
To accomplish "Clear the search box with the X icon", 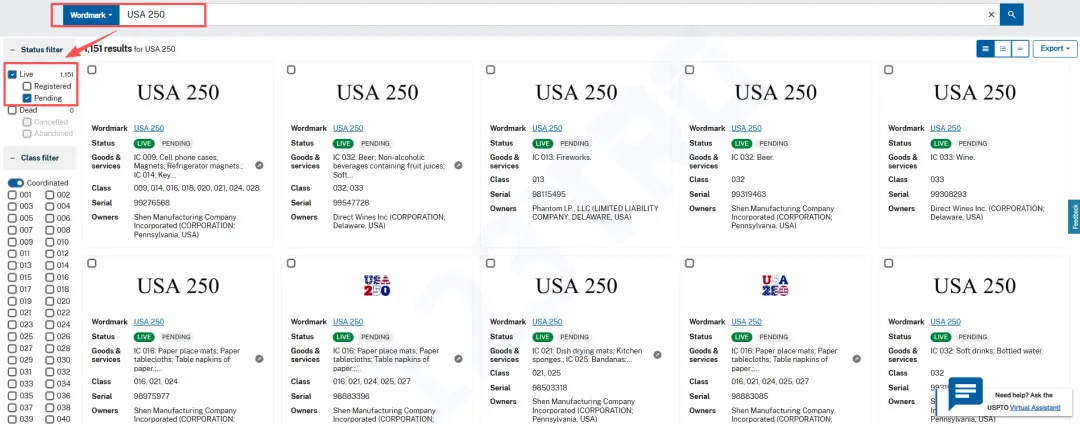I will (x=991, y=15).
